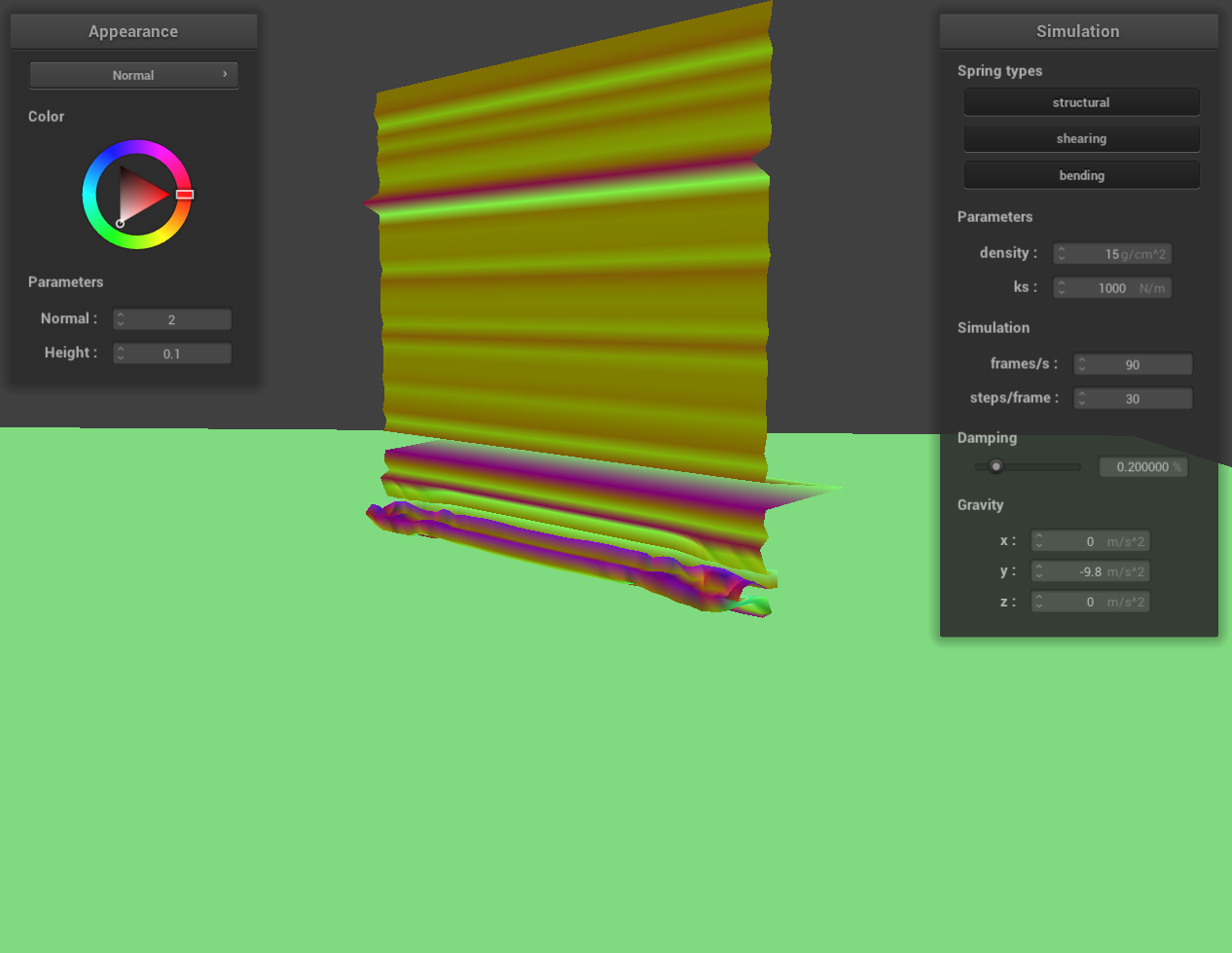
Task: Click the damping slider handle
Action: [996, 466]
